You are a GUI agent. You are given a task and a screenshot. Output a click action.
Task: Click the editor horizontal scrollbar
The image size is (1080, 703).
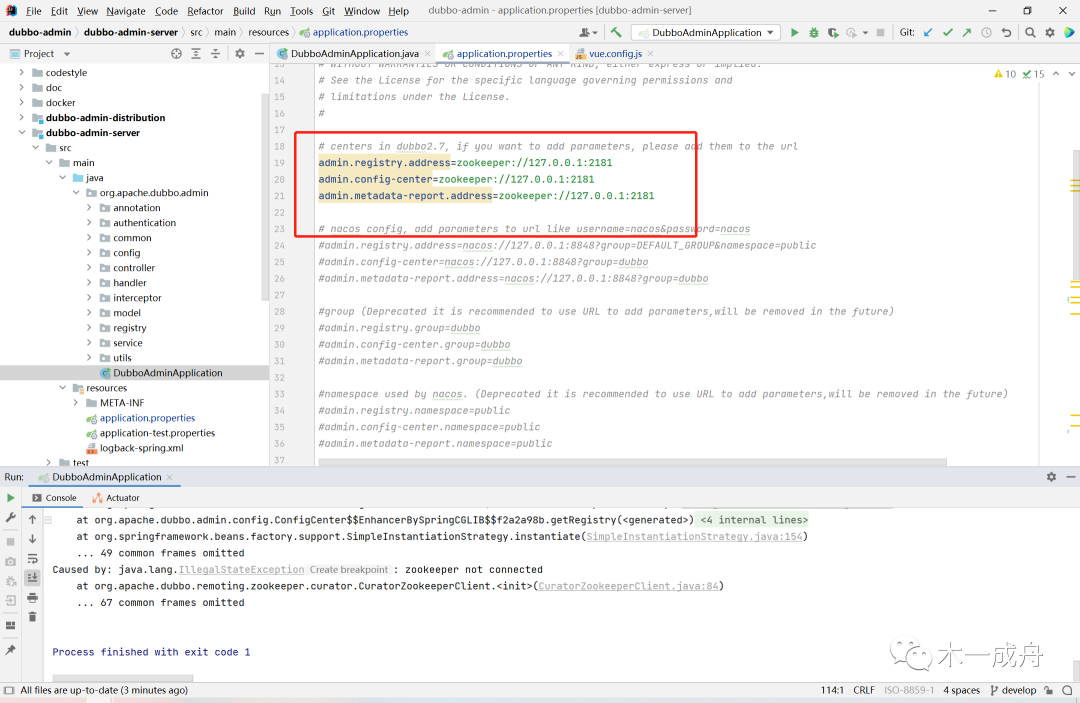632,461
